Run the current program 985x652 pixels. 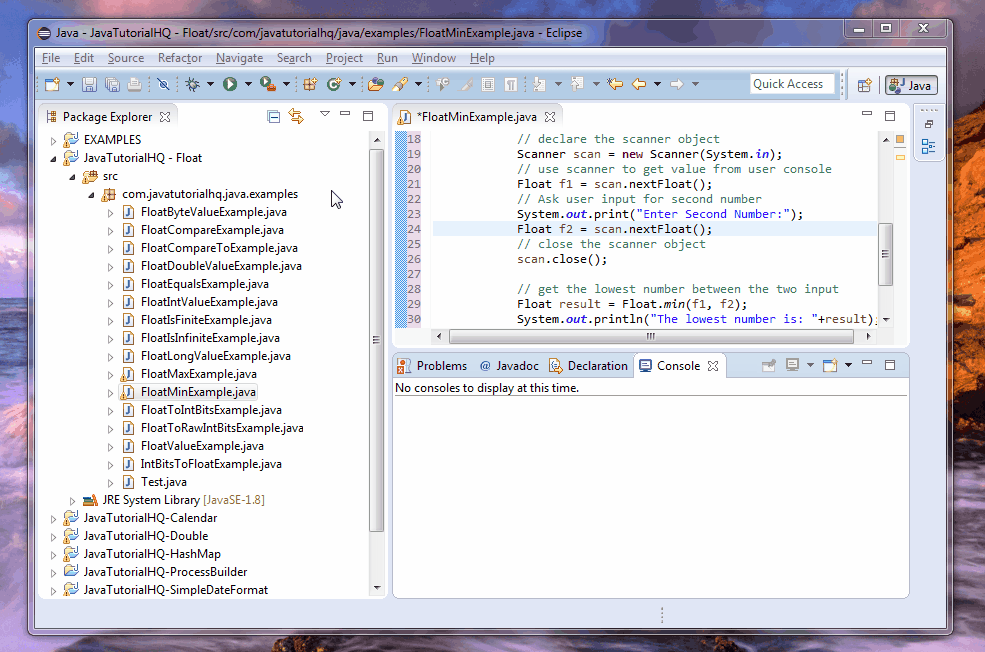coord(229,84)
